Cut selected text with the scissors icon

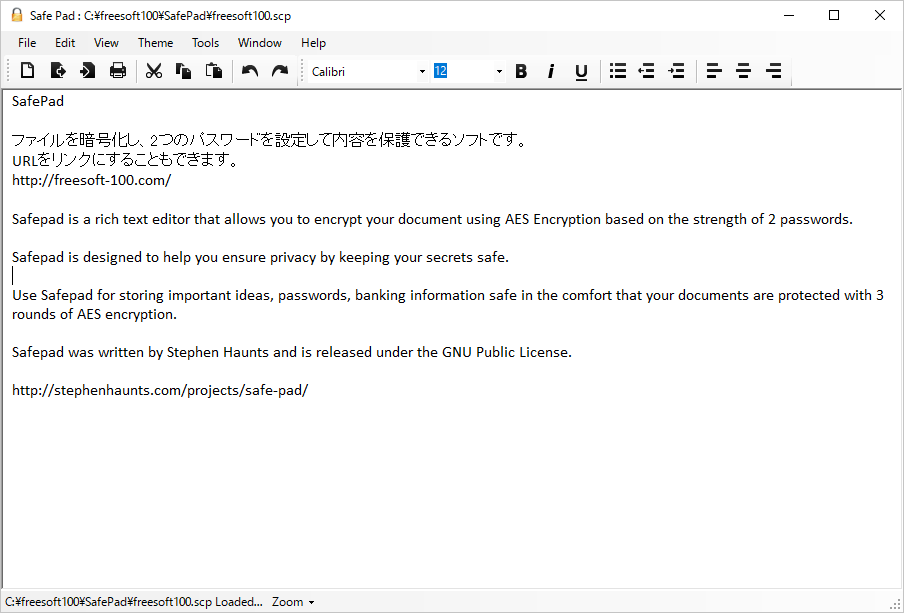(x=154, y=71)
